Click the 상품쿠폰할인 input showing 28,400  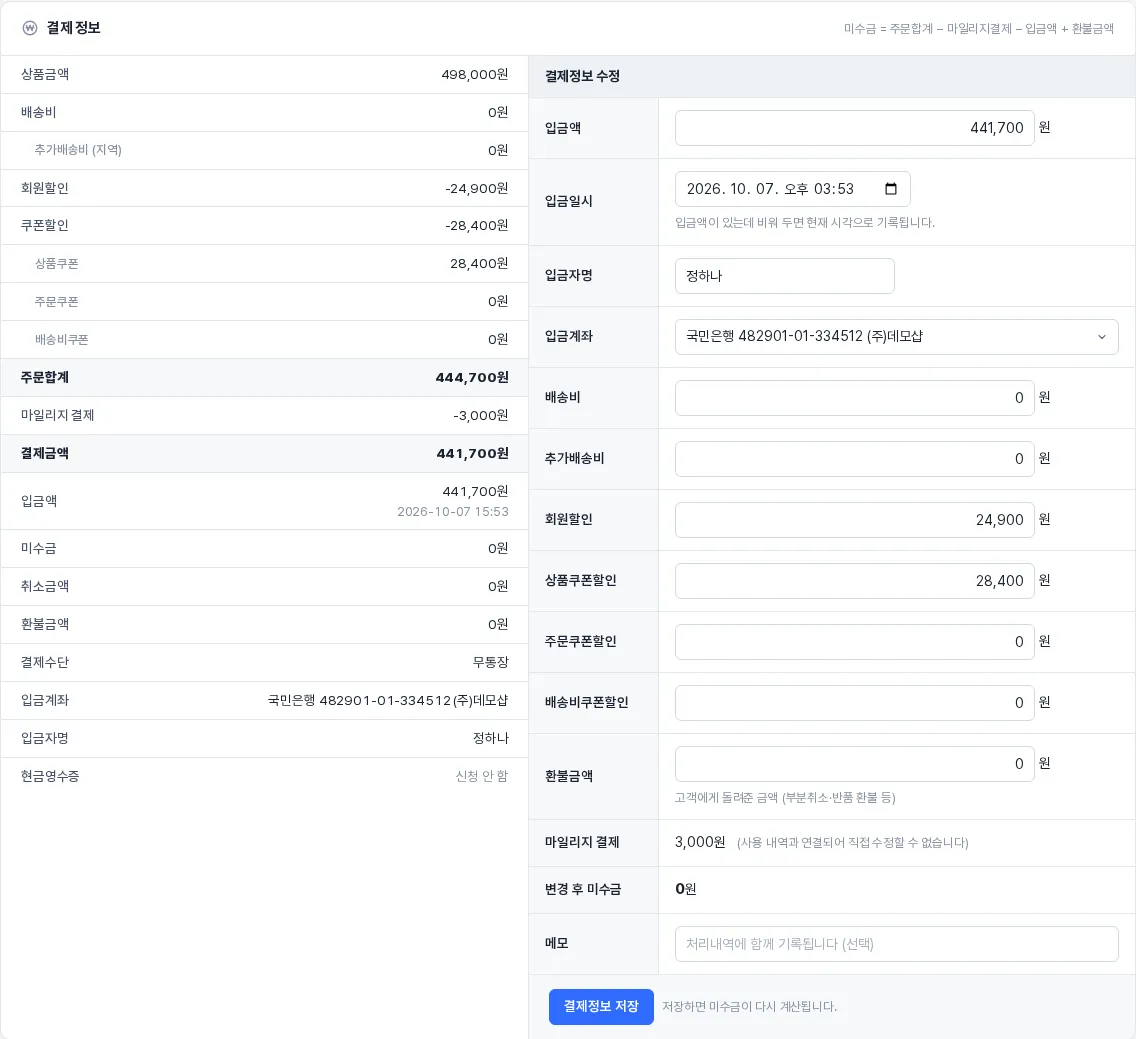854,580
